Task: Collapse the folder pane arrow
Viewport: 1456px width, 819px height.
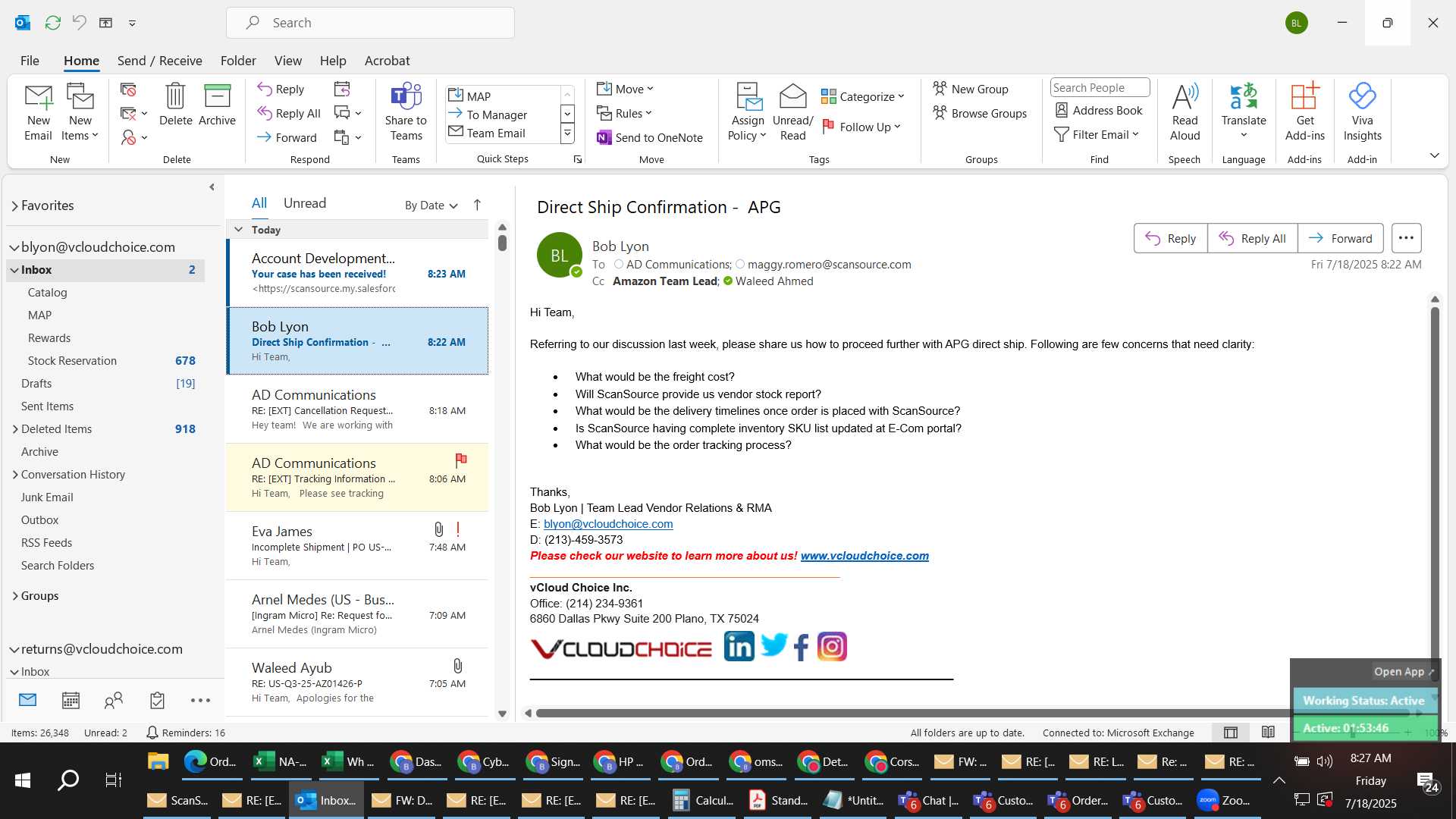Action: (212, 187)
